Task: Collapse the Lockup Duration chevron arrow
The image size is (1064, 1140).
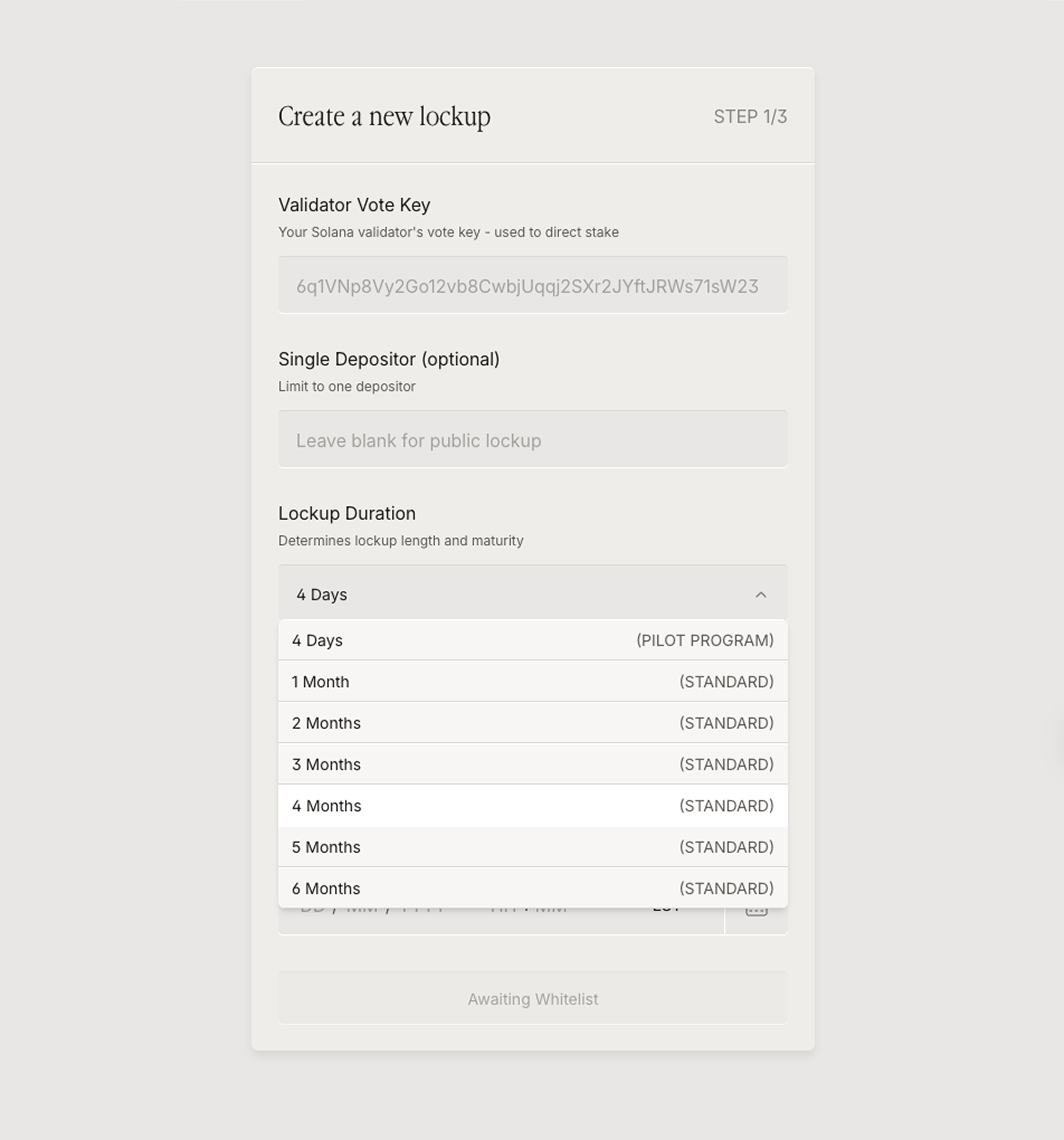Action: (x=760, y=595)
